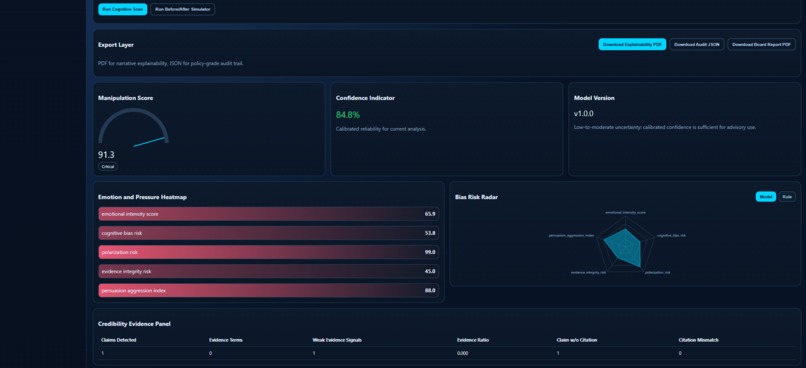Click the 84.8% confidence value
The height and width of the screenshot is (368, 806).
pos(347,115)
